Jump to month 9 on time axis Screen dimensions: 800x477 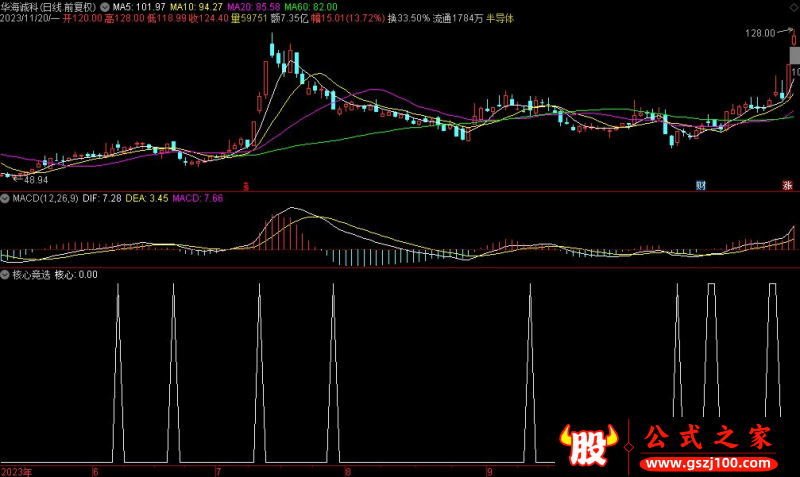[x=489, y=472]
